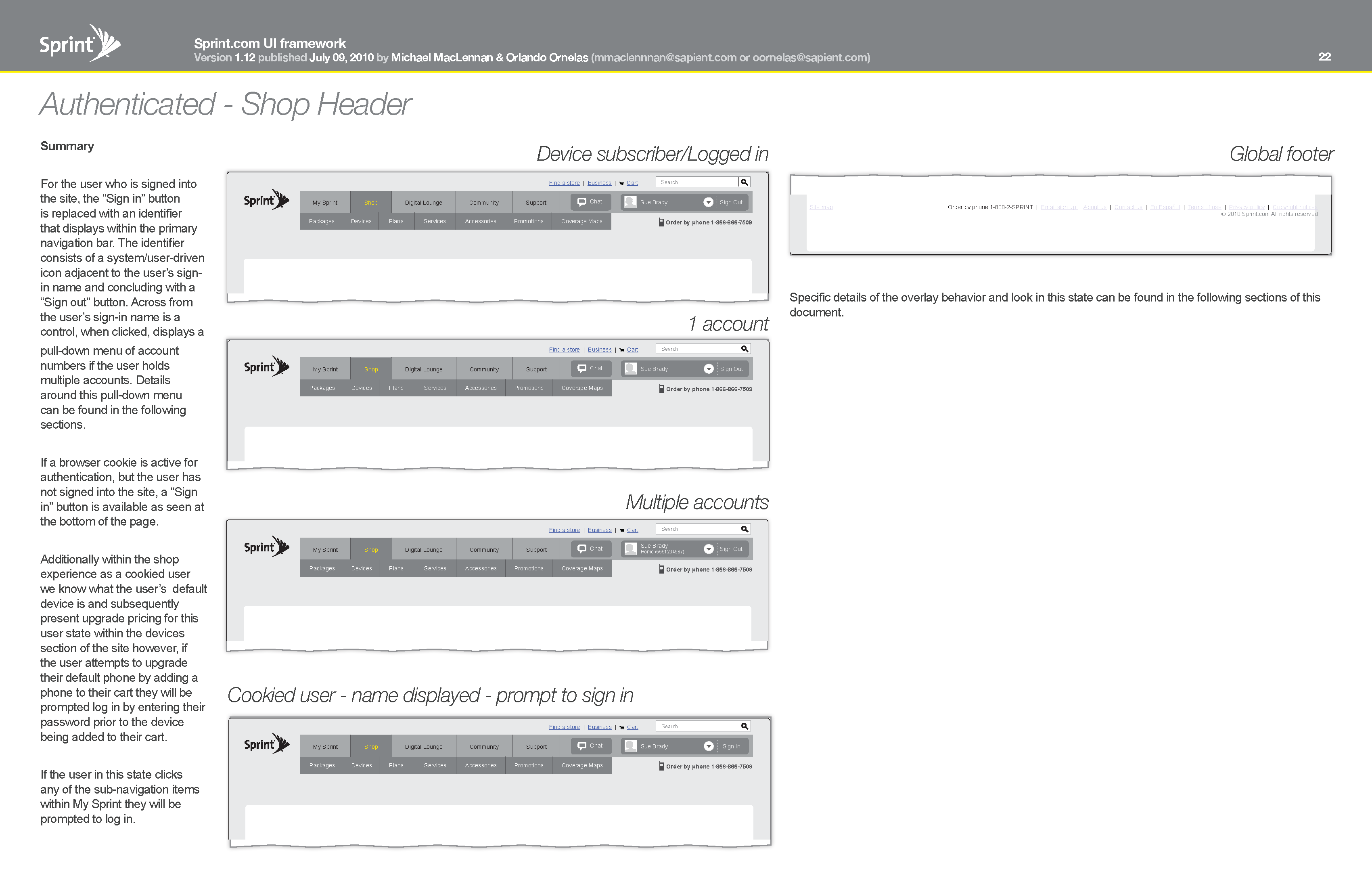Viewport: 1372px width, 888px height.
Task: Click the Site map link in the Global footer
Action: 821,207
